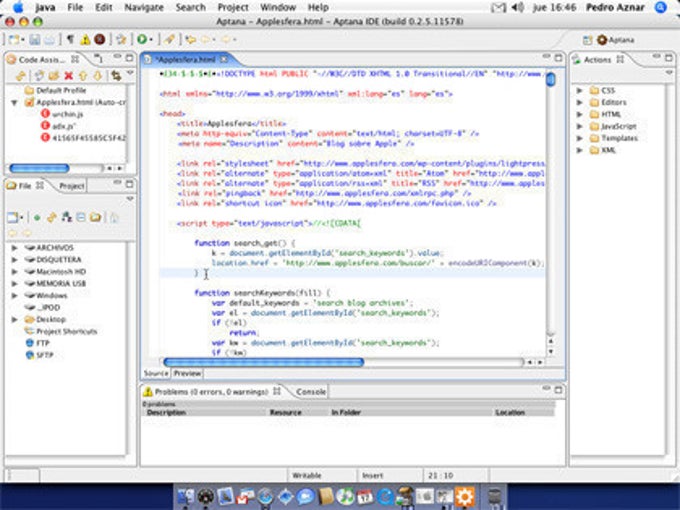Select Project Shortcuts item
This screenshot has height=510, width=680.
coord(61,331)
